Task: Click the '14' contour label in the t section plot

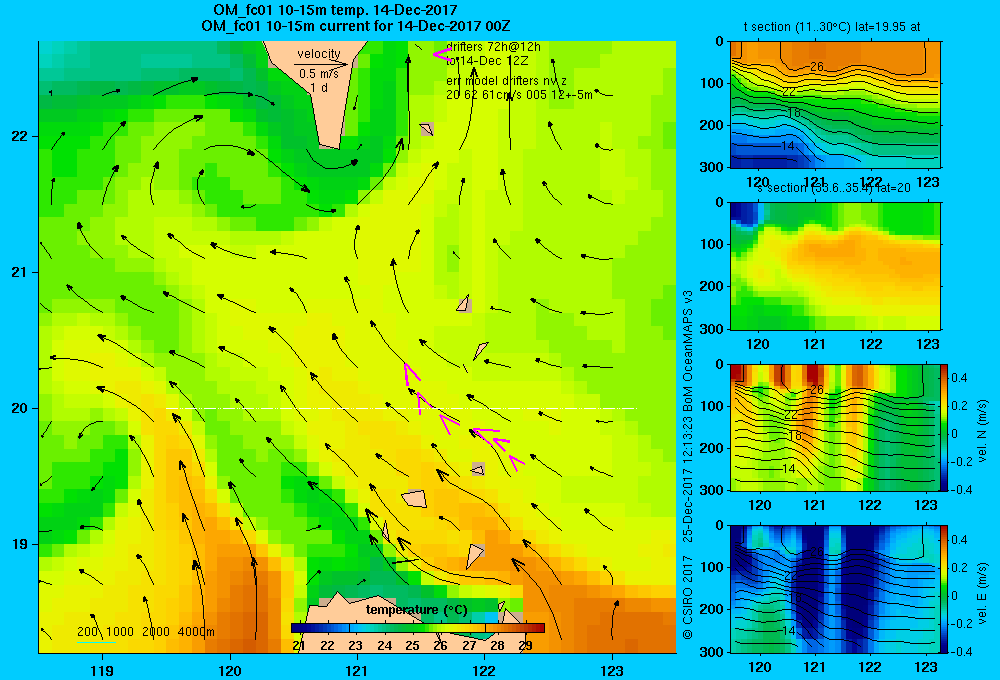Action: click(x=788, y=146)
